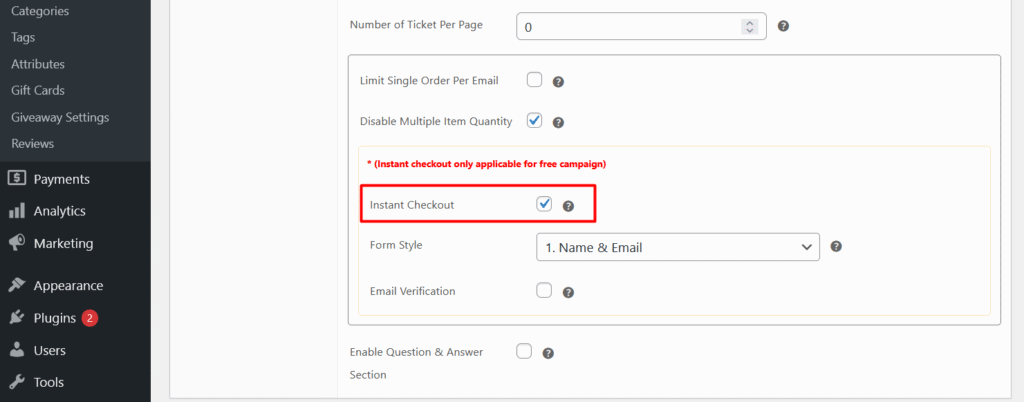
Task: Click the Payments dollar icon in sidebar
Action: pos(16,179)
